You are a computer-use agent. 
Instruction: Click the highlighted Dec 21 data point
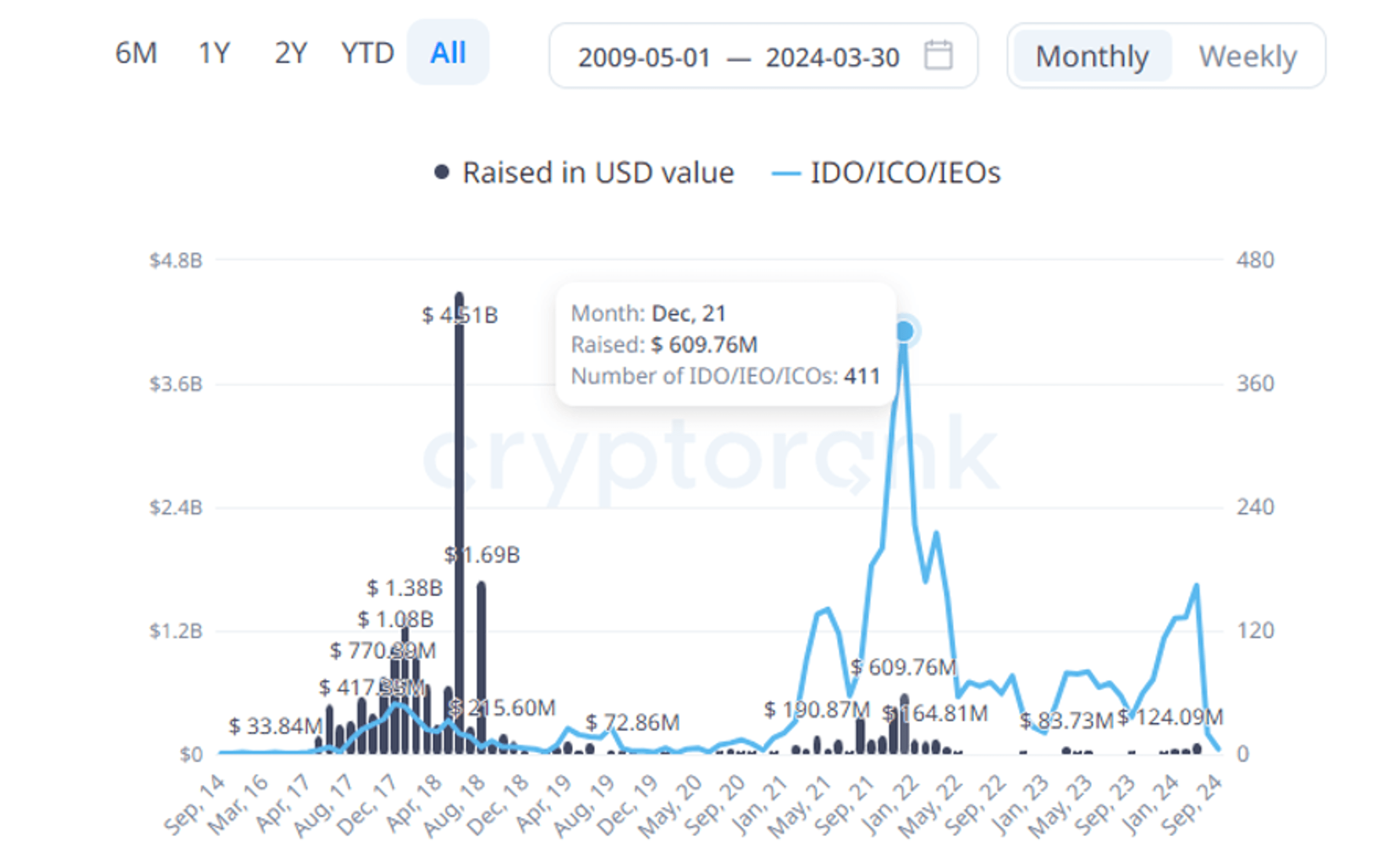(905, 331)
